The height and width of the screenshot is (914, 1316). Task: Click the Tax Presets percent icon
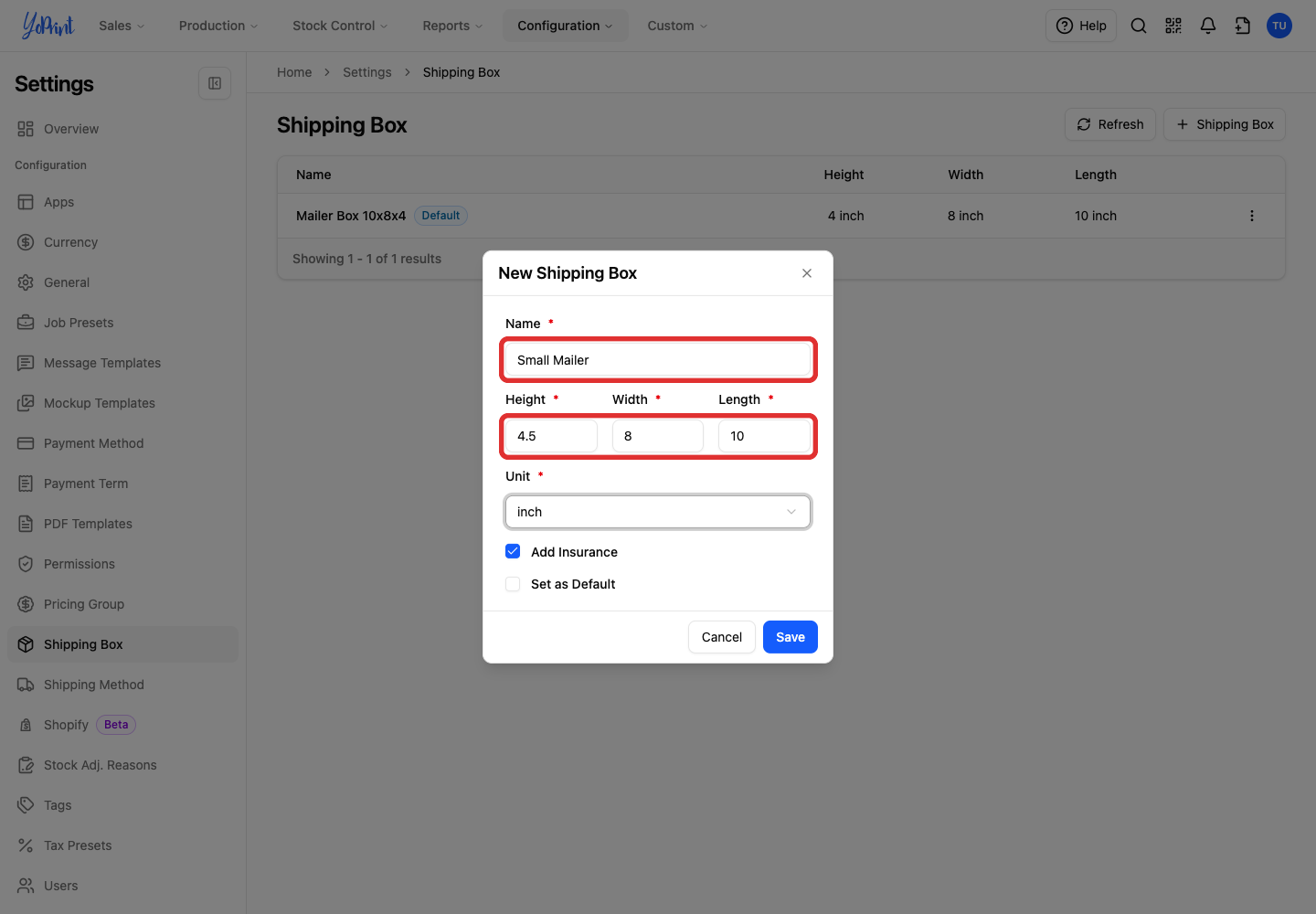click(26, 845)
